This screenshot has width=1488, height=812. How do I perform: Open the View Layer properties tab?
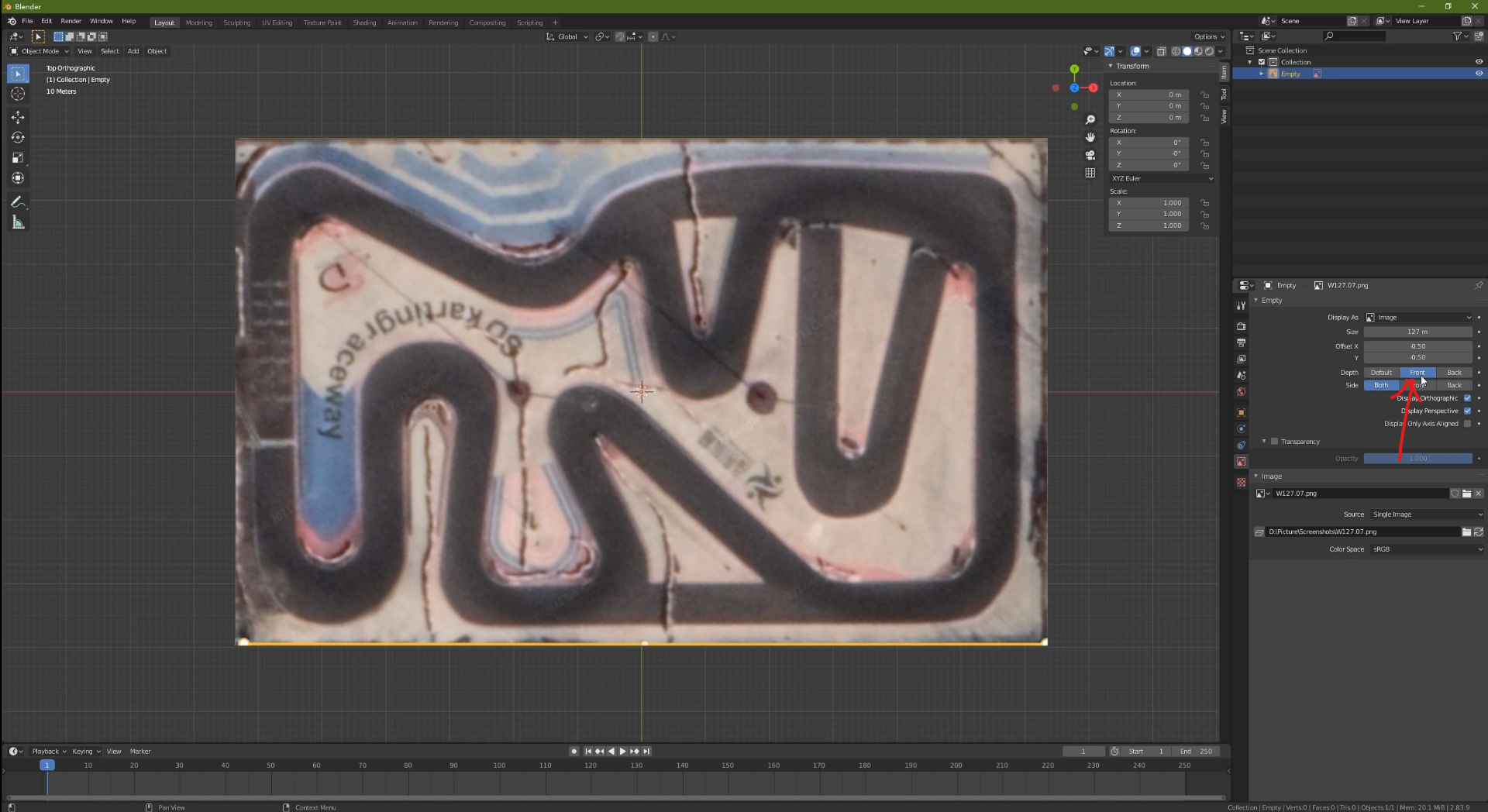point(1241,359)
